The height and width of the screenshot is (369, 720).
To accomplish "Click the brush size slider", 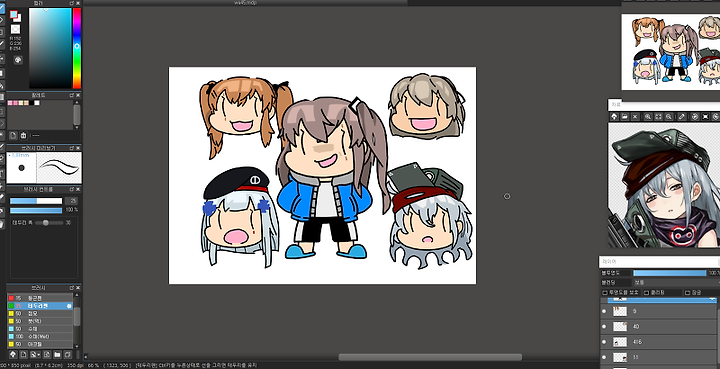I will point(36,201).
